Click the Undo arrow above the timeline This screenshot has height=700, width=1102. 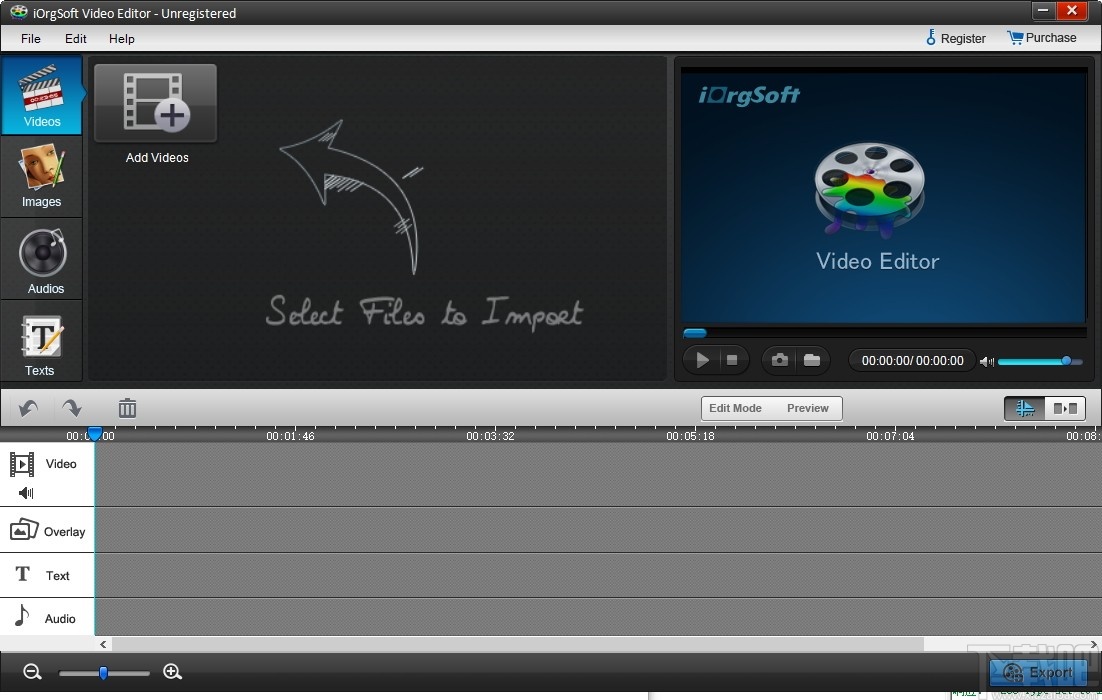point(26,407)
